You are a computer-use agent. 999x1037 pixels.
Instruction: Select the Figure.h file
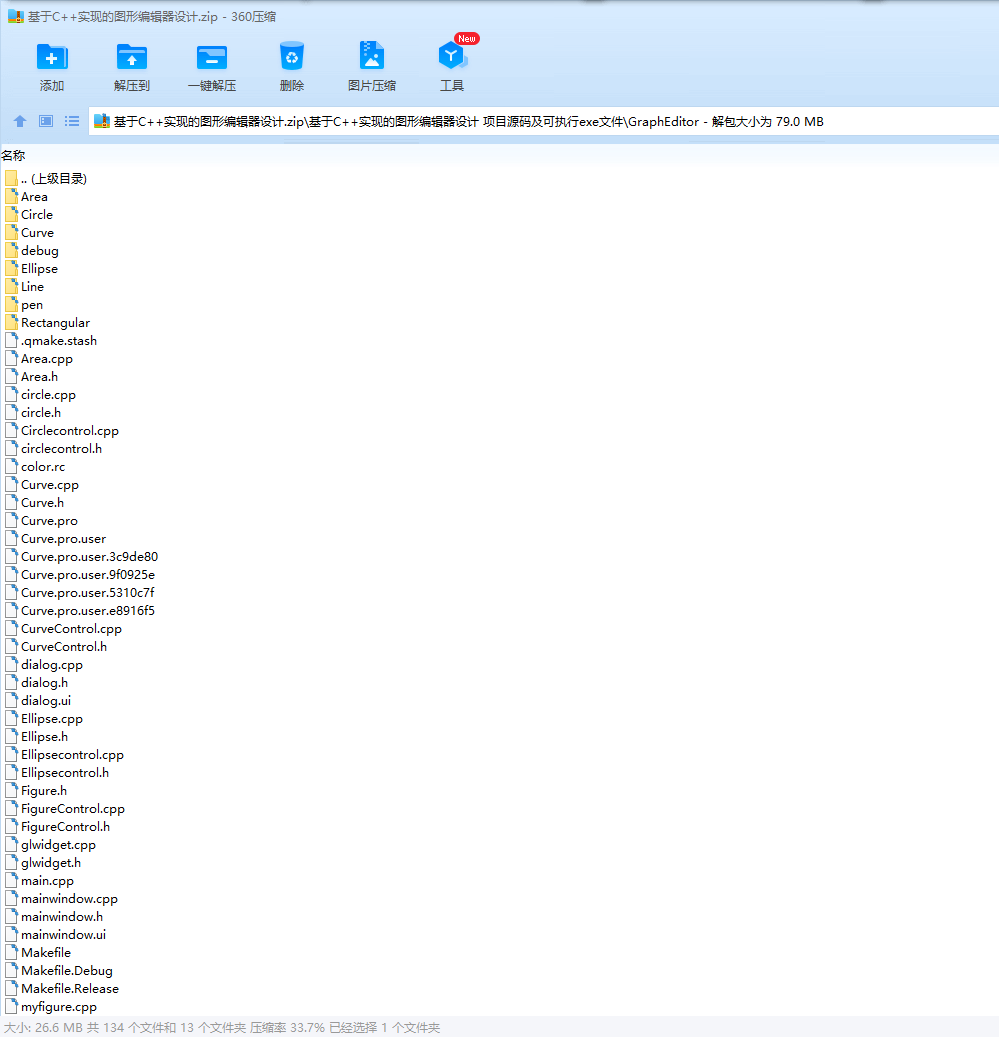pos(36,791)
